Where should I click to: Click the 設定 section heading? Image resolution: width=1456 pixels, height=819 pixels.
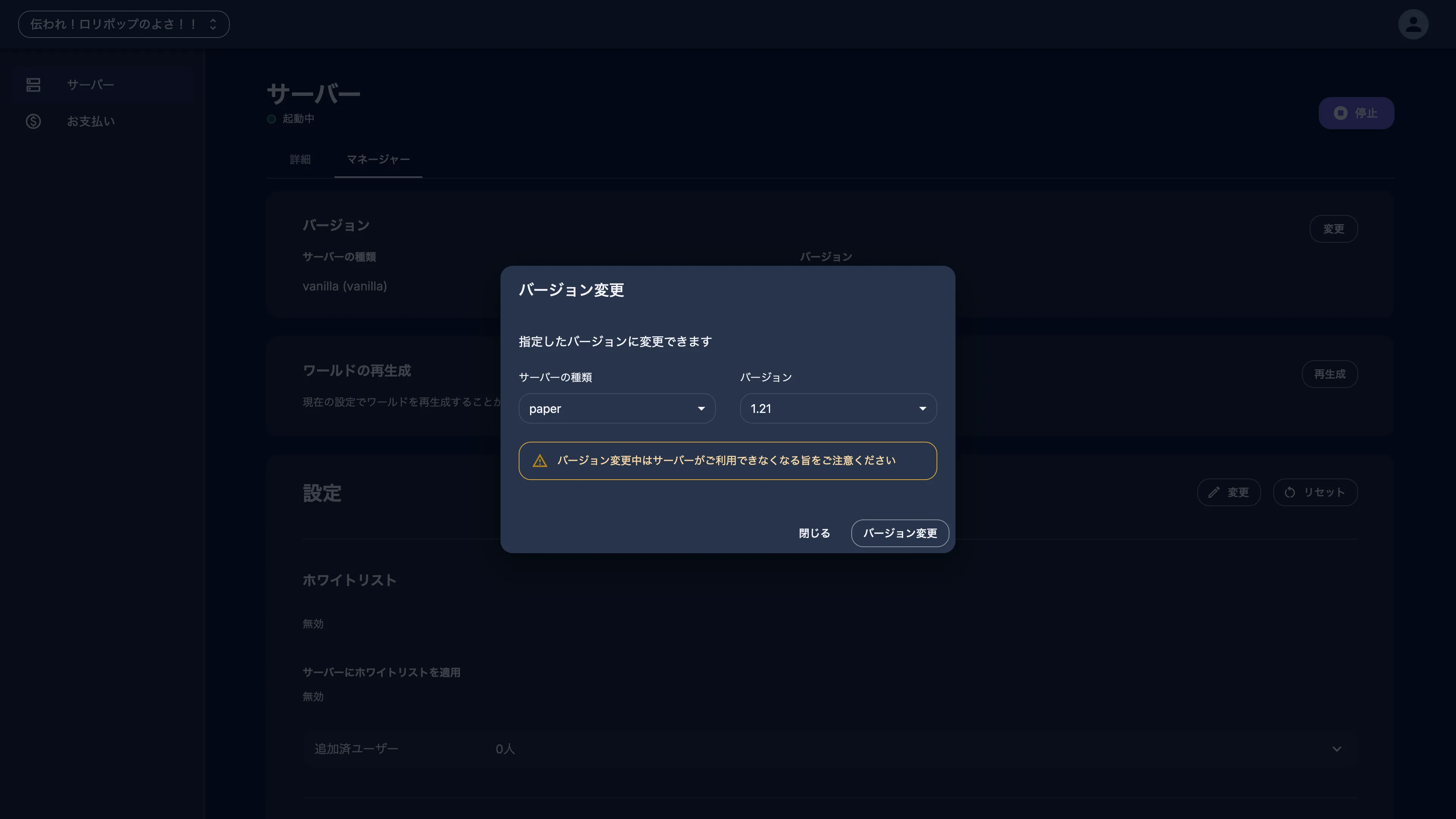pyautogui.click(x=322, y=493)
